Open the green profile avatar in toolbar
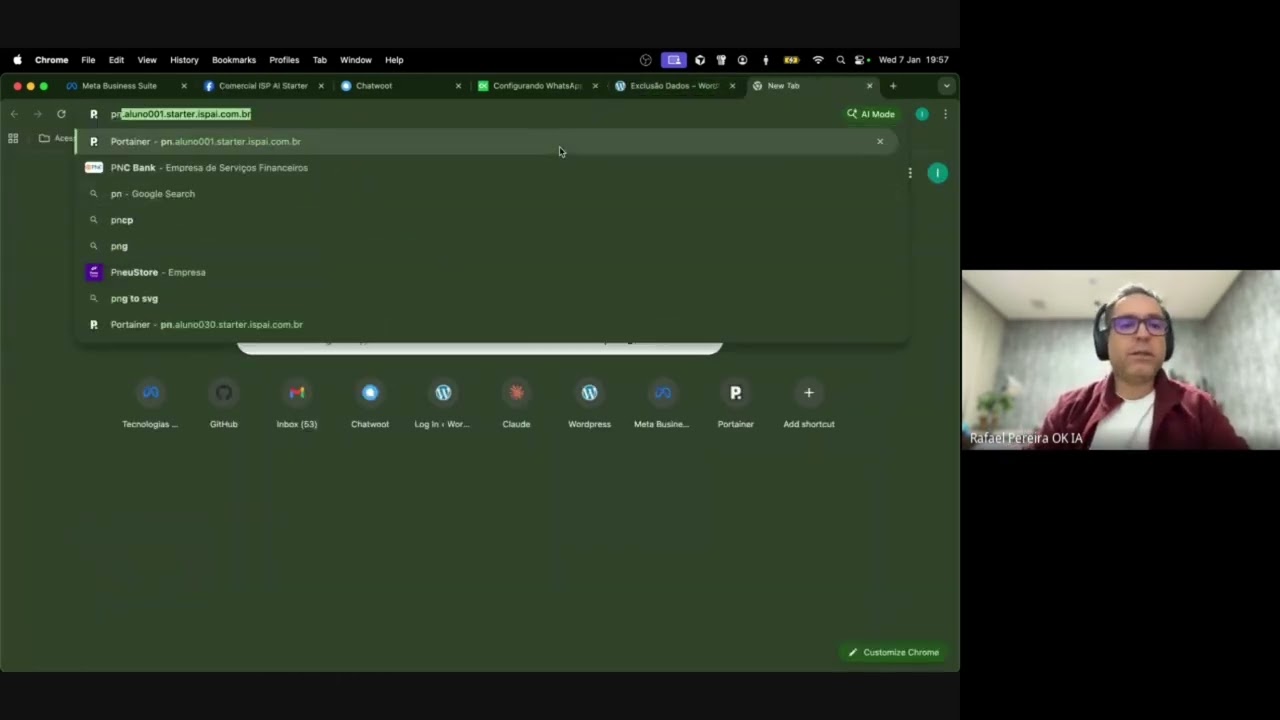Image resolution: width=1280 pixels, height=720 pixels. [922, 114]
